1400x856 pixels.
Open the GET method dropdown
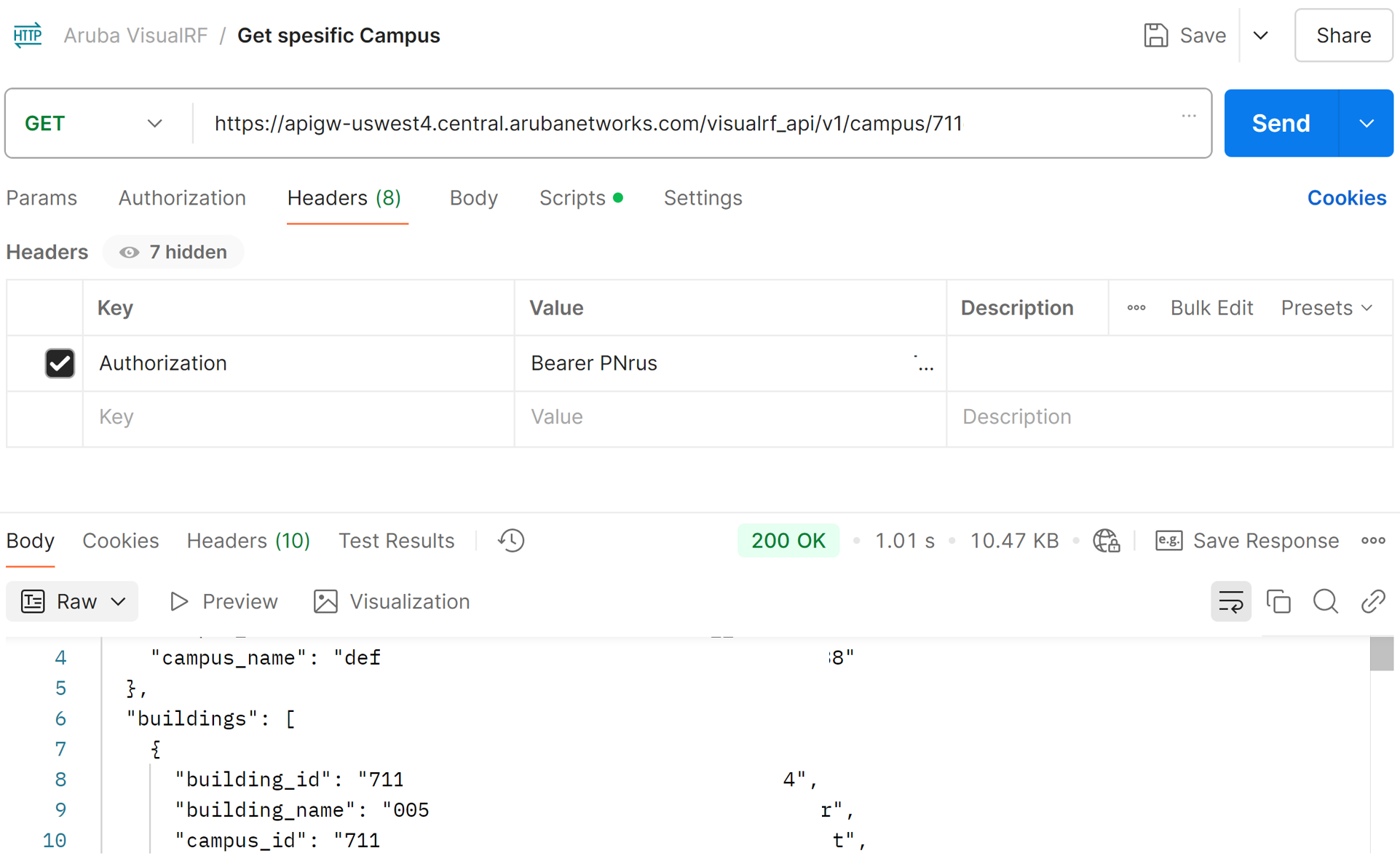95,124
